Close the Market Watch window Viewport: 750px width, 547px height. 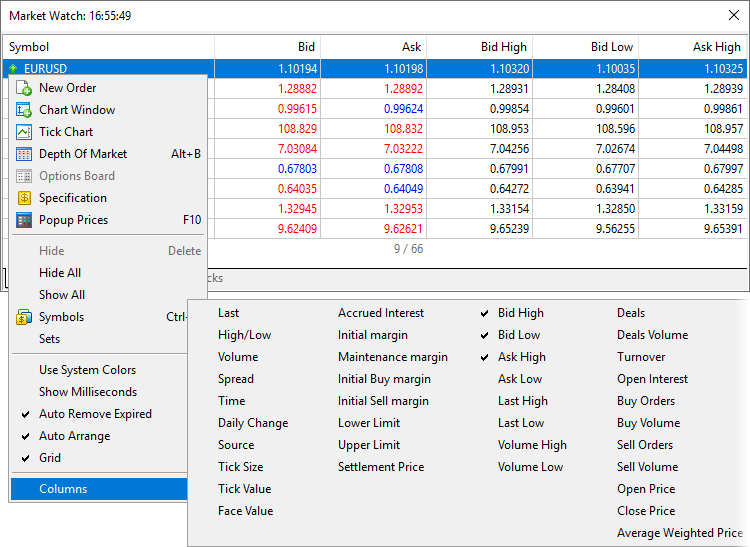(731, 16)
